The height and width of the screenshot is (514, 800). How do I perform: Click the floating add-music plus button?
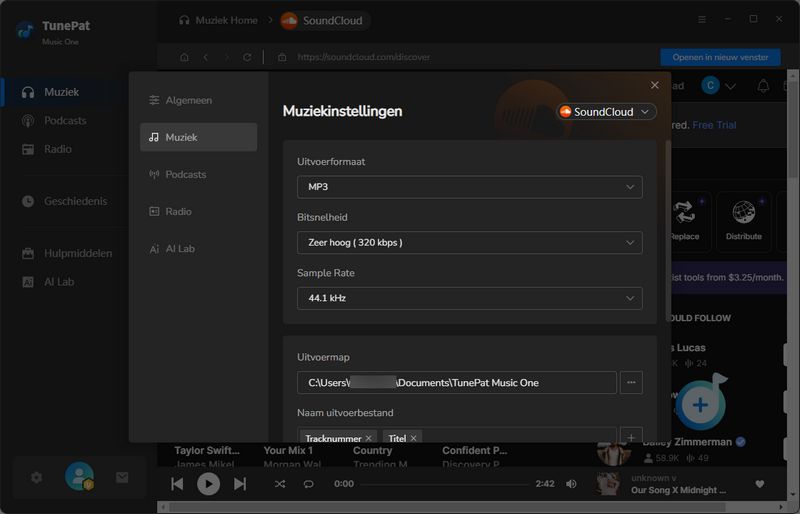click(701, 405)
